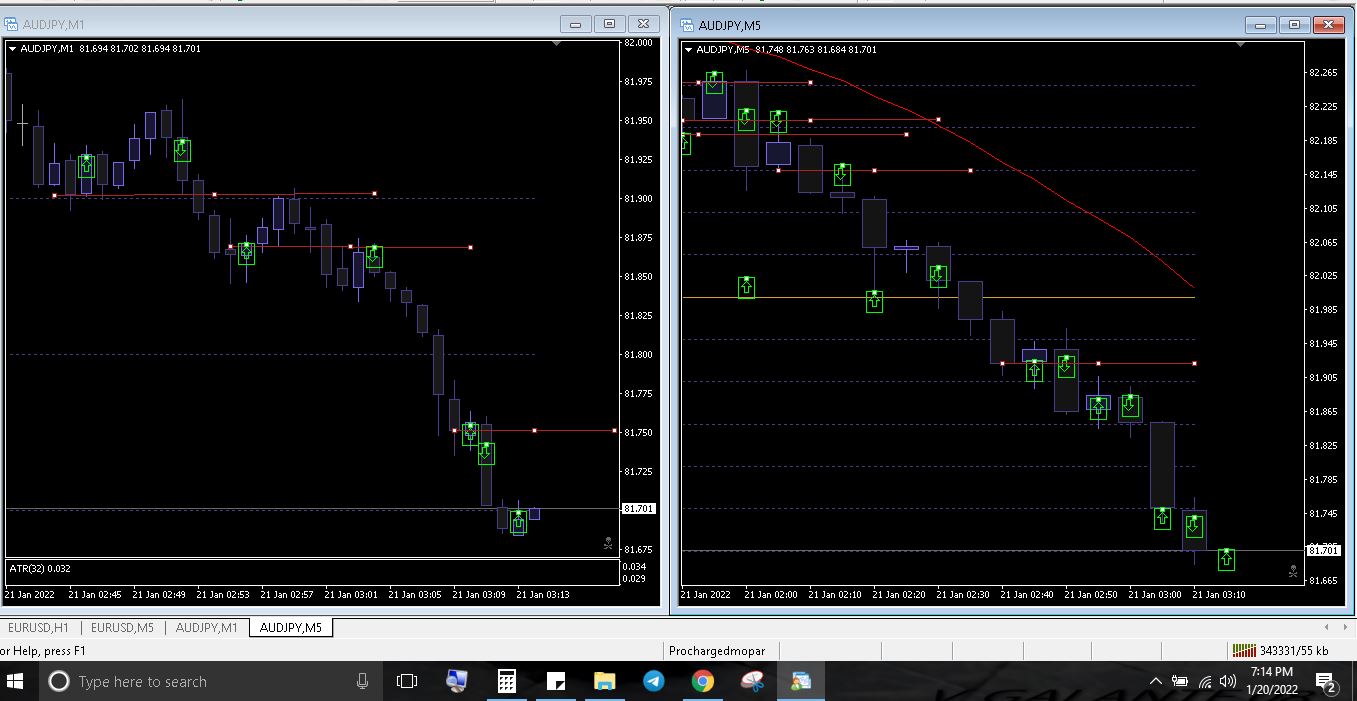Open Calculator from the taskbar

tap(507, 681)
